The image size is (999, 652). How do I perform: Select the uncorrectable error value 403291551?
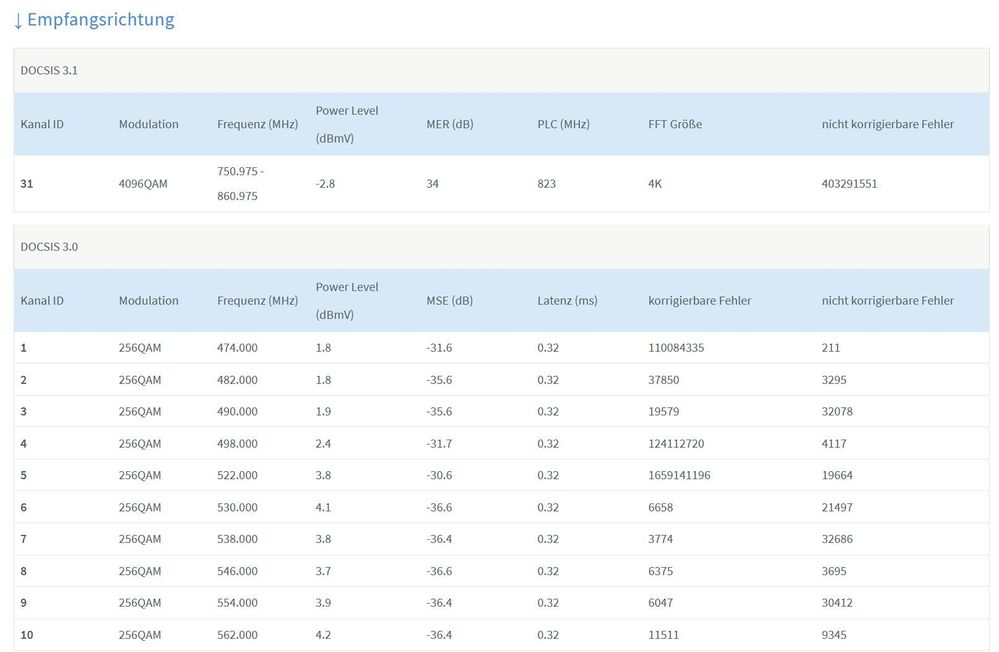[x=849, y=184]
